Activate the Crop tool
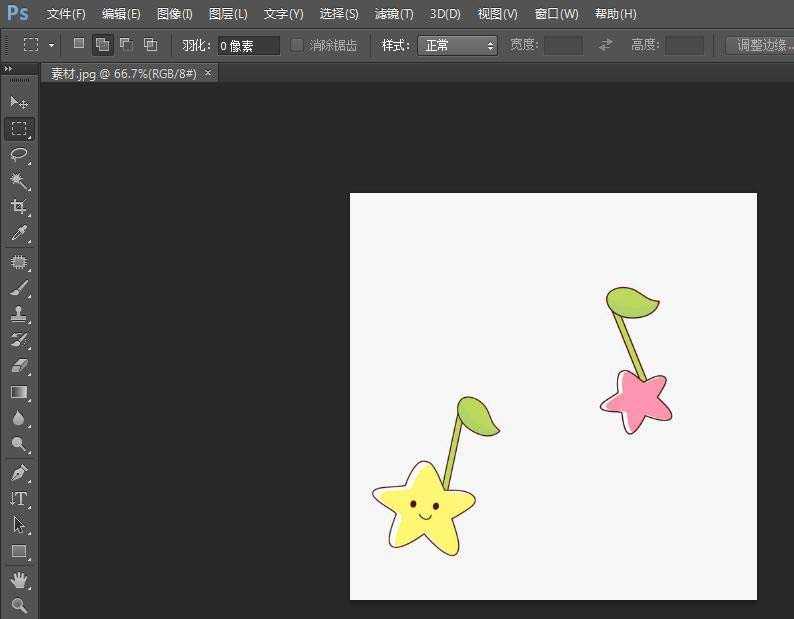This screenshot has width=794, height=619. (x=19, y=207)
